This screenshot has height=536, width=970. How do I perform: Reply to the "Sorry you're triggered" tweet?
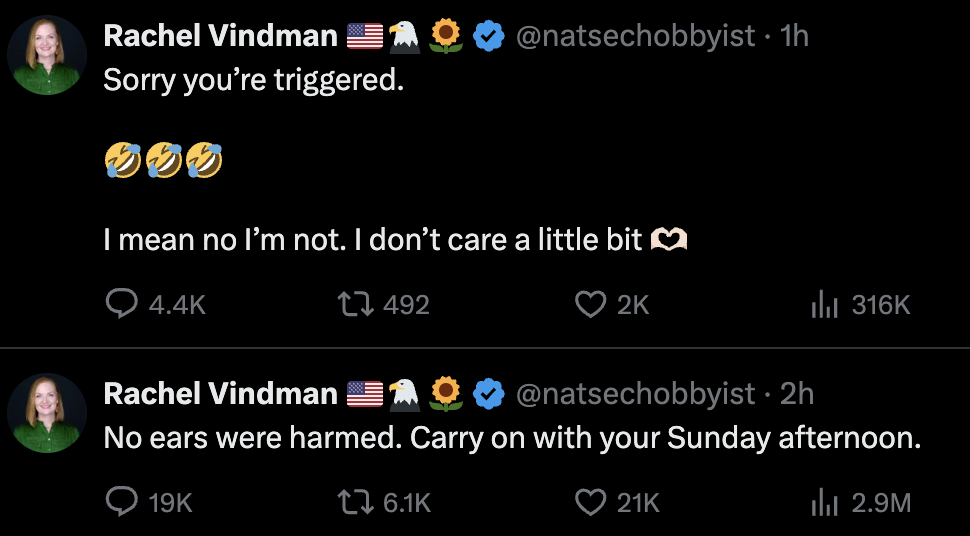[x=121, y=304]
